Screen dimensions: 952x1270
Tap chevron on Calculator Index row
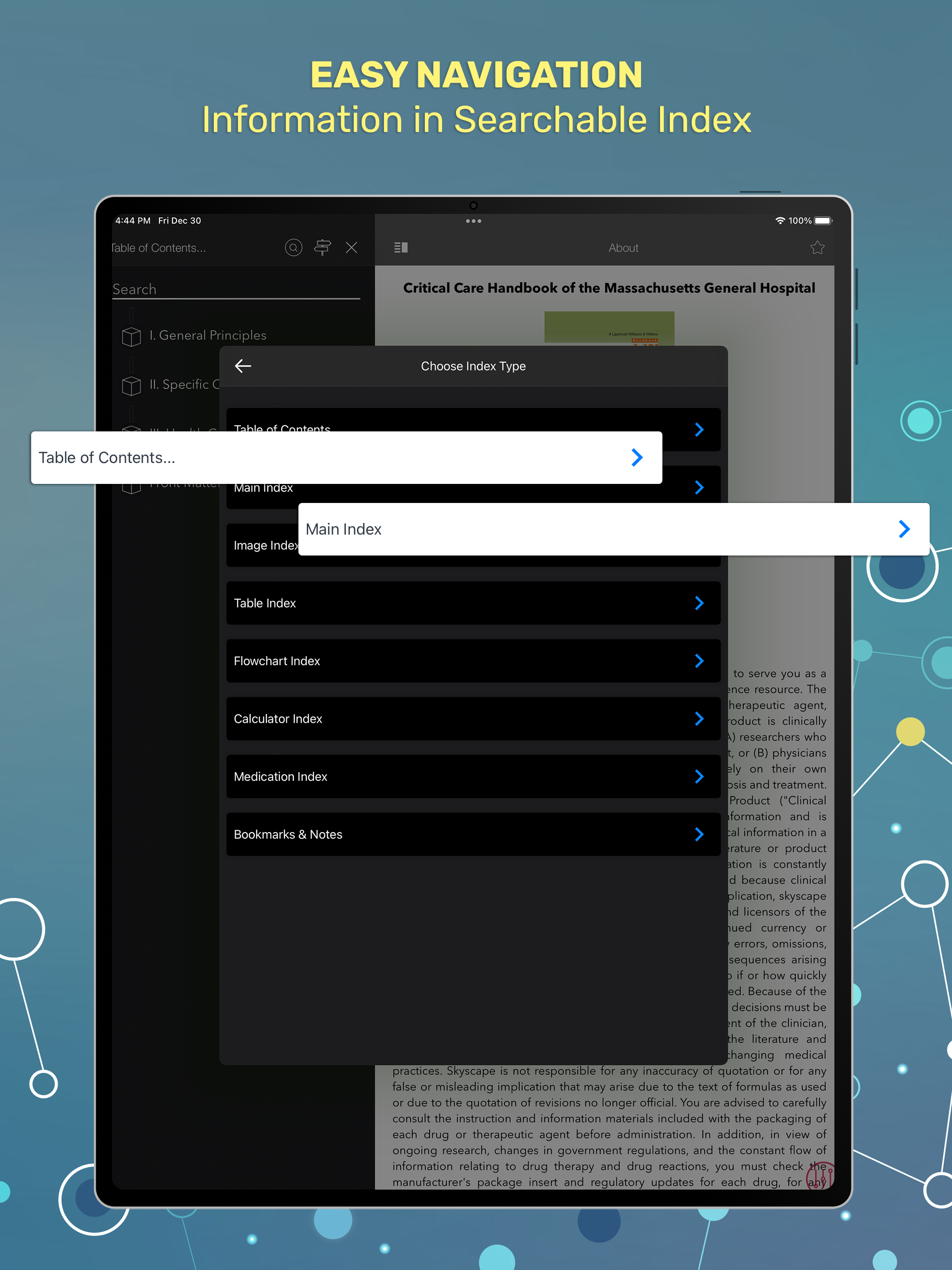(699, 719)
